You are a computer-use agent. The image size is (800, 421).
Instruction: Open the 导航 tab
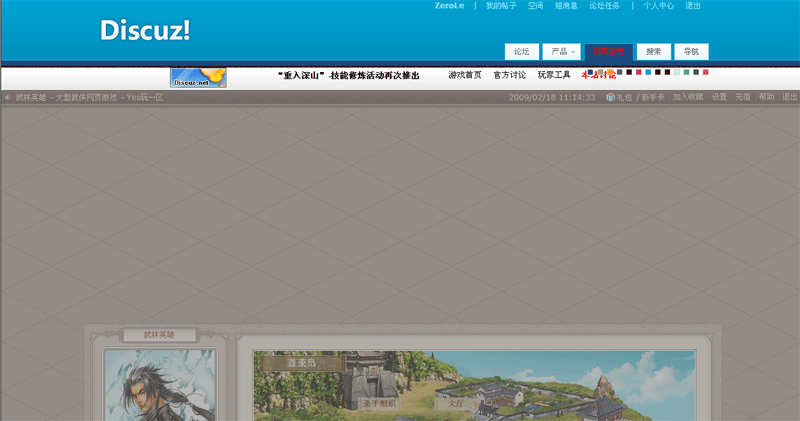(x=691, y=52)
